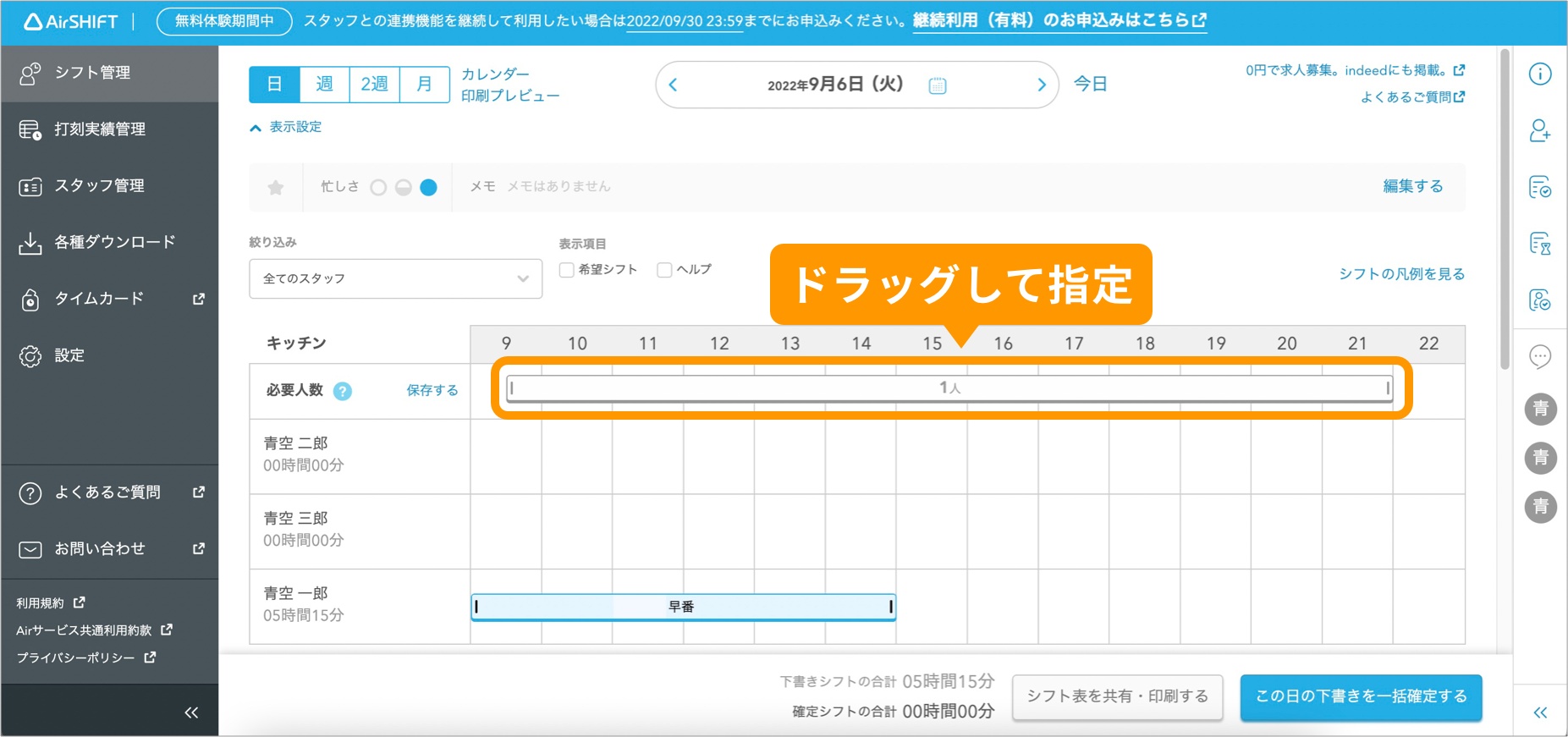Click この日の下書きを一括確定する button
Image resolution: width=1568 pixels, height=737 pixels.
(1361, 696)
